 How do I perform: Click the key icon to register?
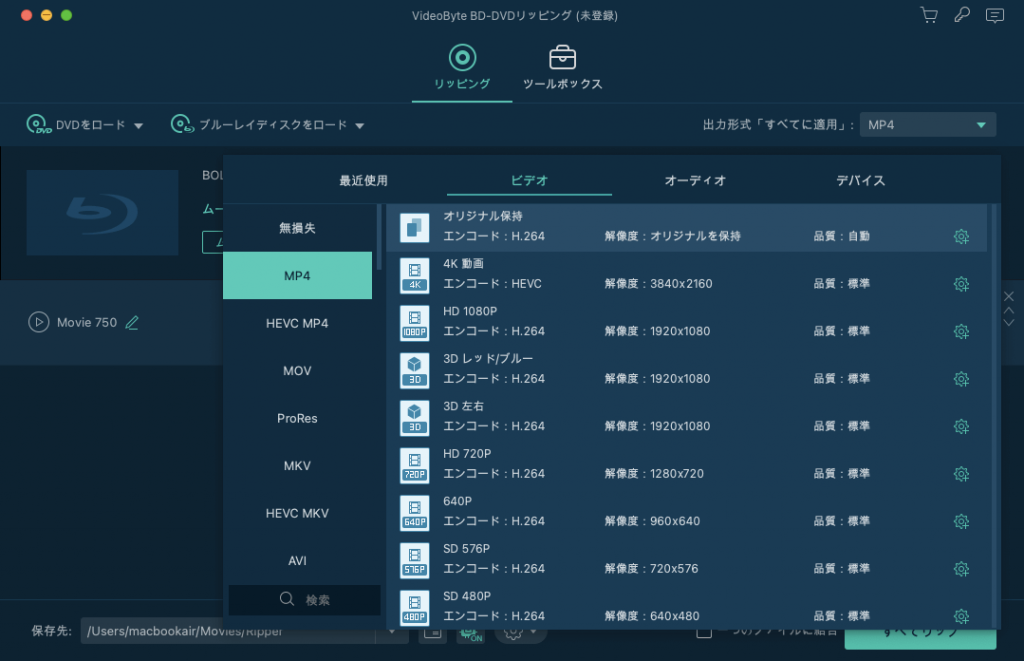pos(962,15)
